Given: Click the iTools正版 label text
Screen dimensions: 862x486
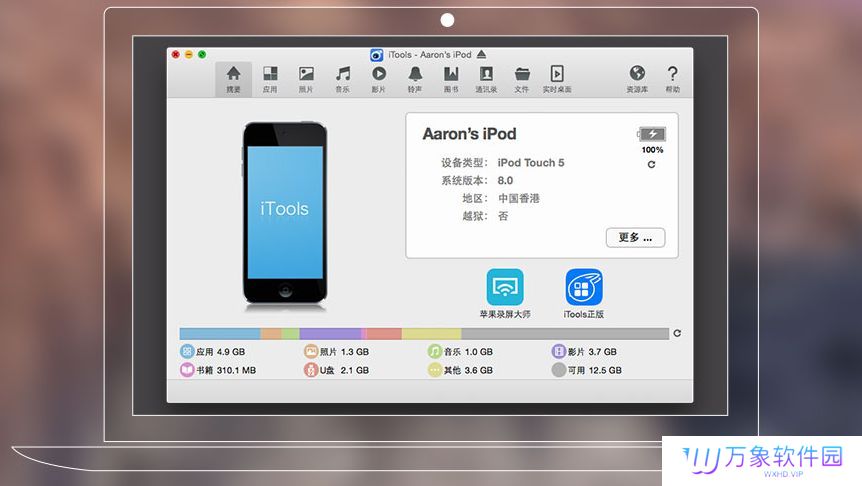Looking at the screenshot, I should (584, 314).
